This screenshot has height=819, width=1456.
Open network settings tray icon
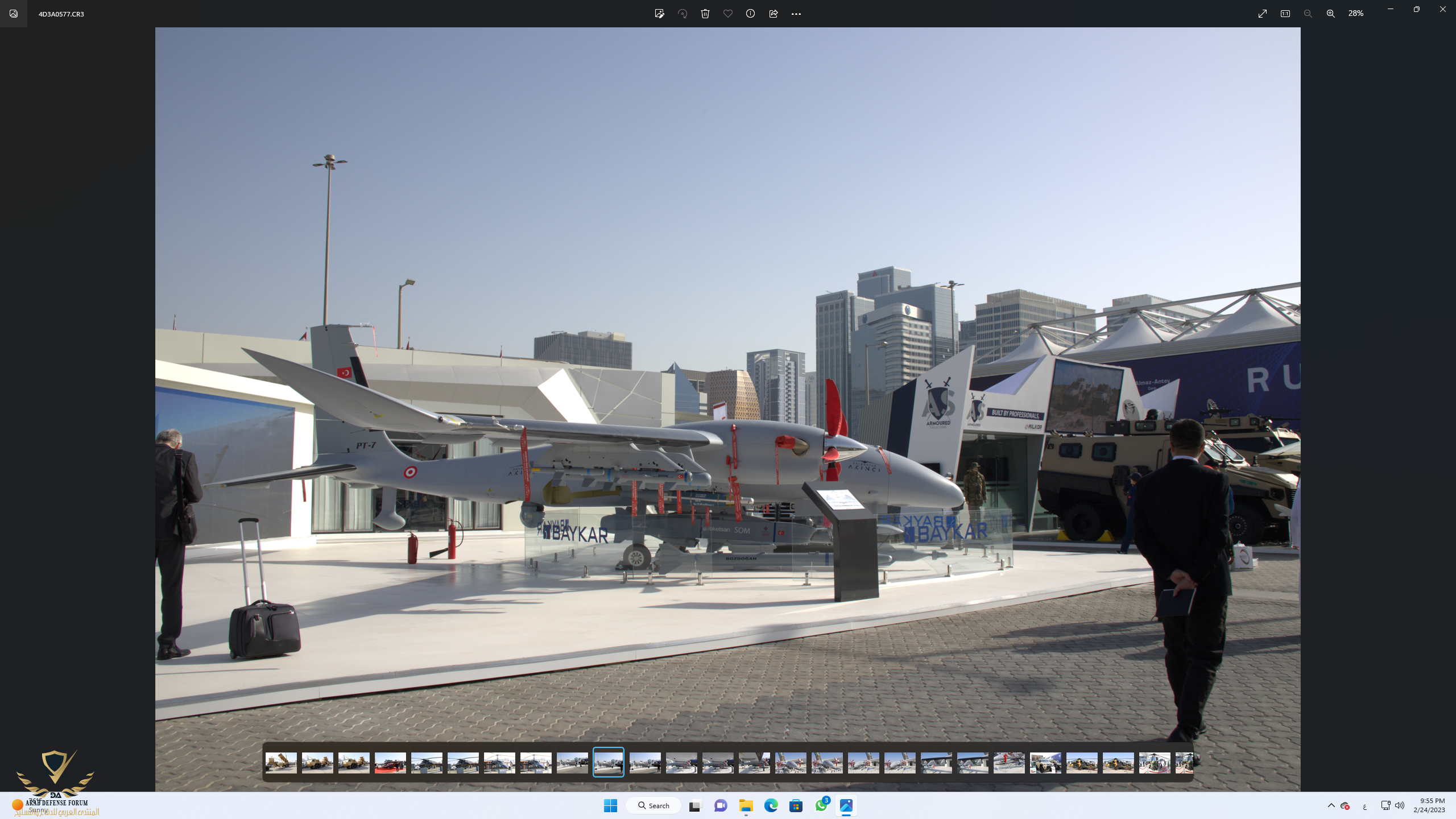(1385, 805)
